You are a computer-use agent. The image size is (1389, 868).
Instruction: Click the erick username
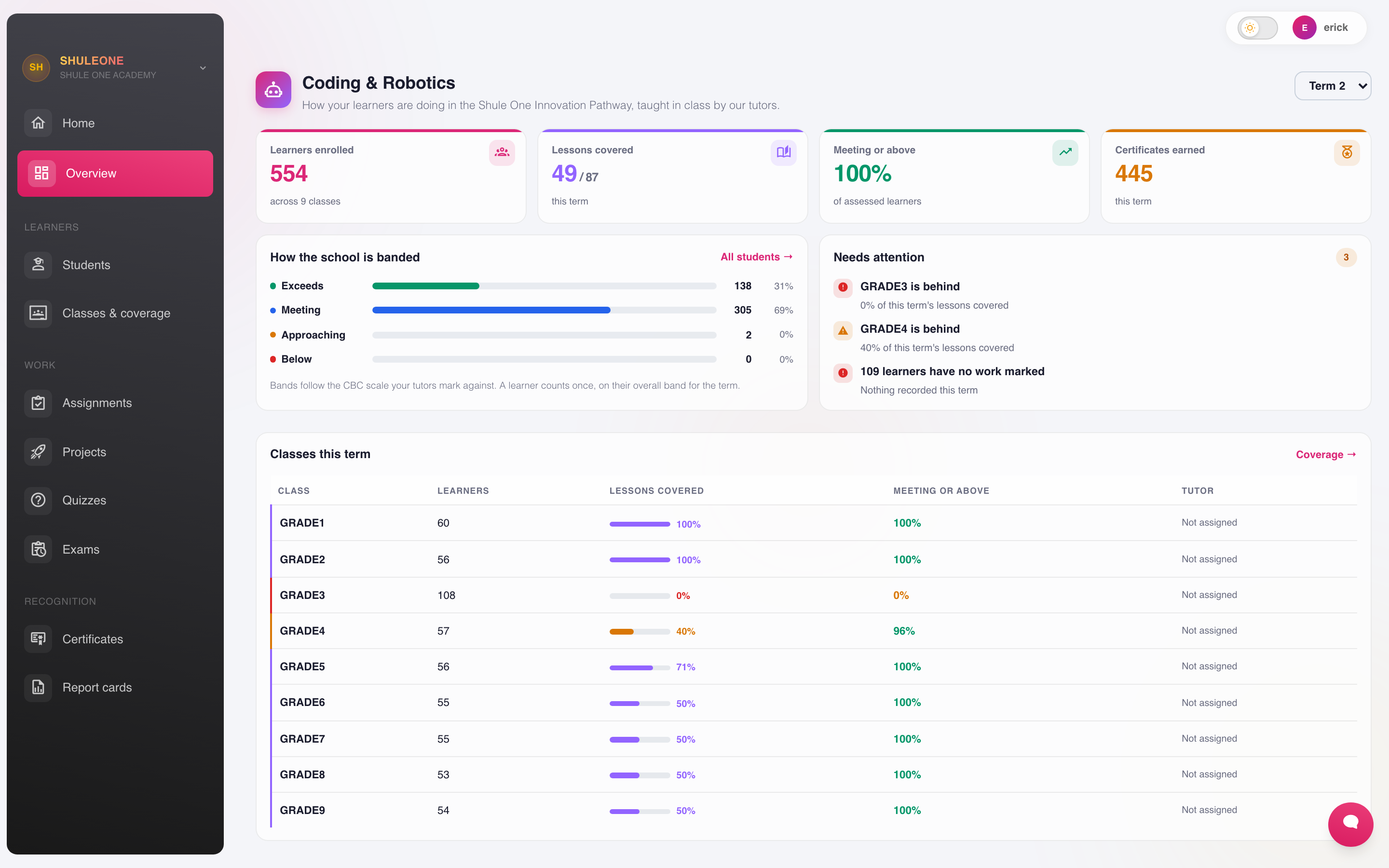coord(1335,27)
